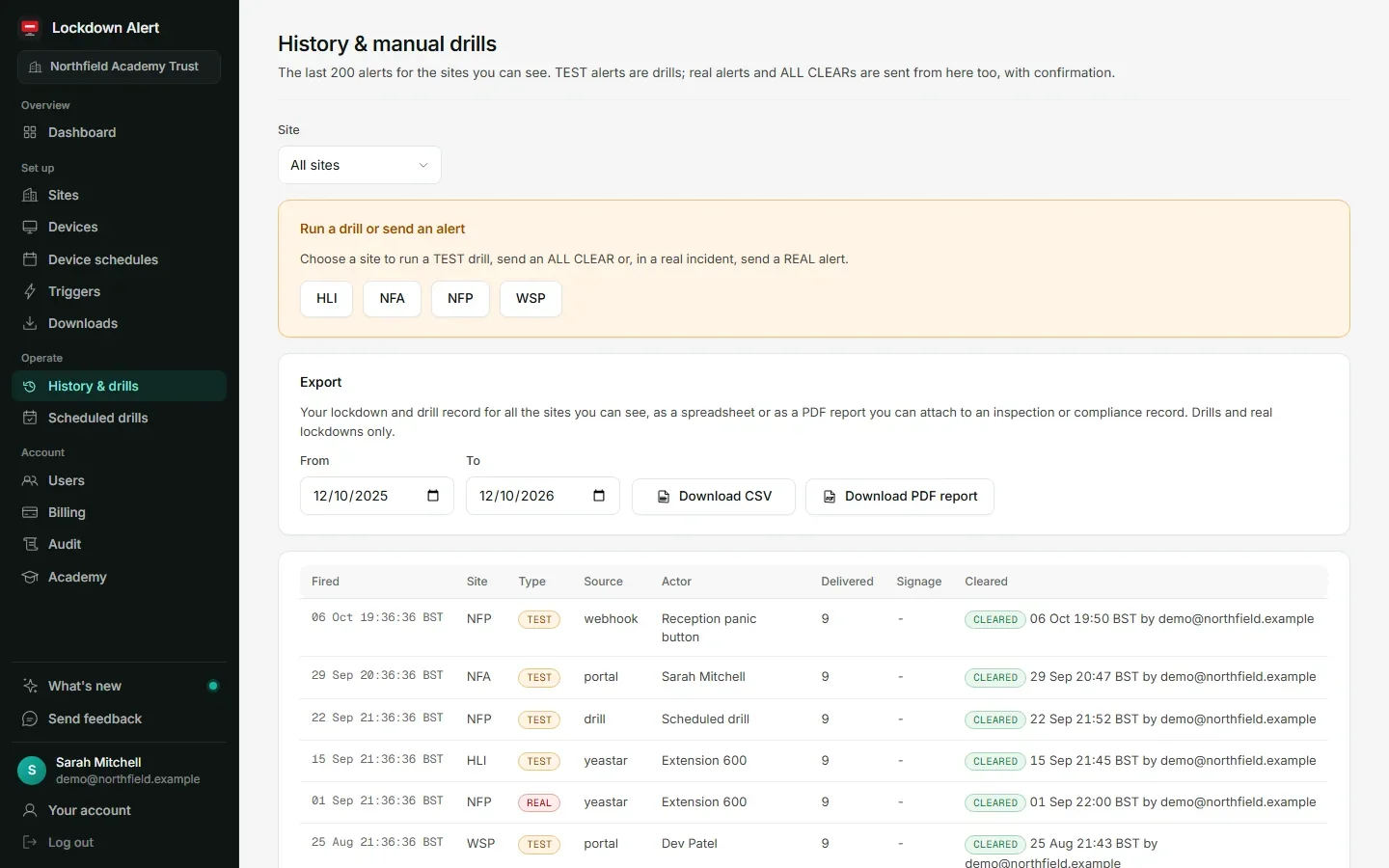1389x868 pixels.
Task: Click the Send feedback chat icon
Action: [x=30, y=719]
